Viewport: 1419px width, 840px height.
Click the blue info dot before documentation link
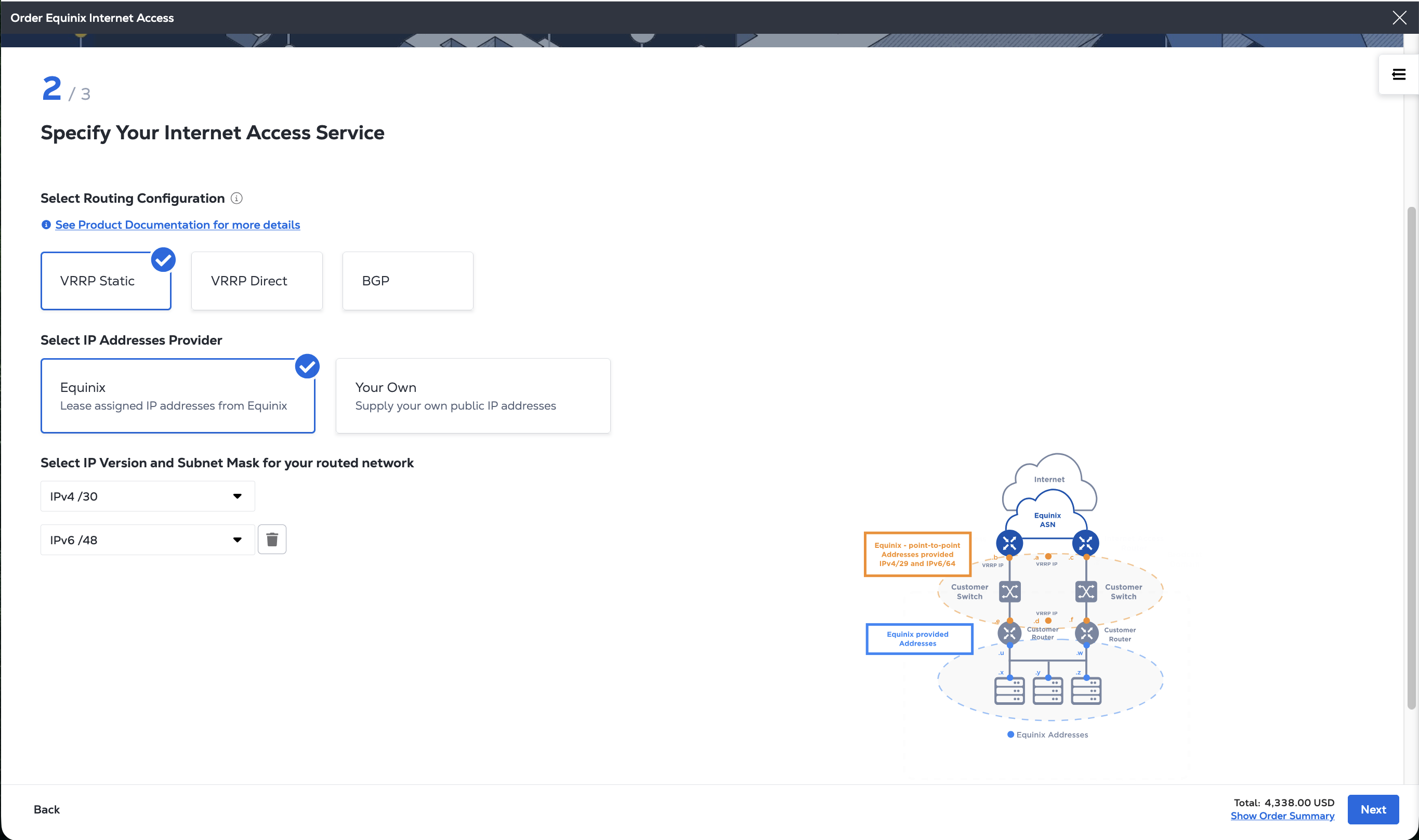[x=46, y=225]
